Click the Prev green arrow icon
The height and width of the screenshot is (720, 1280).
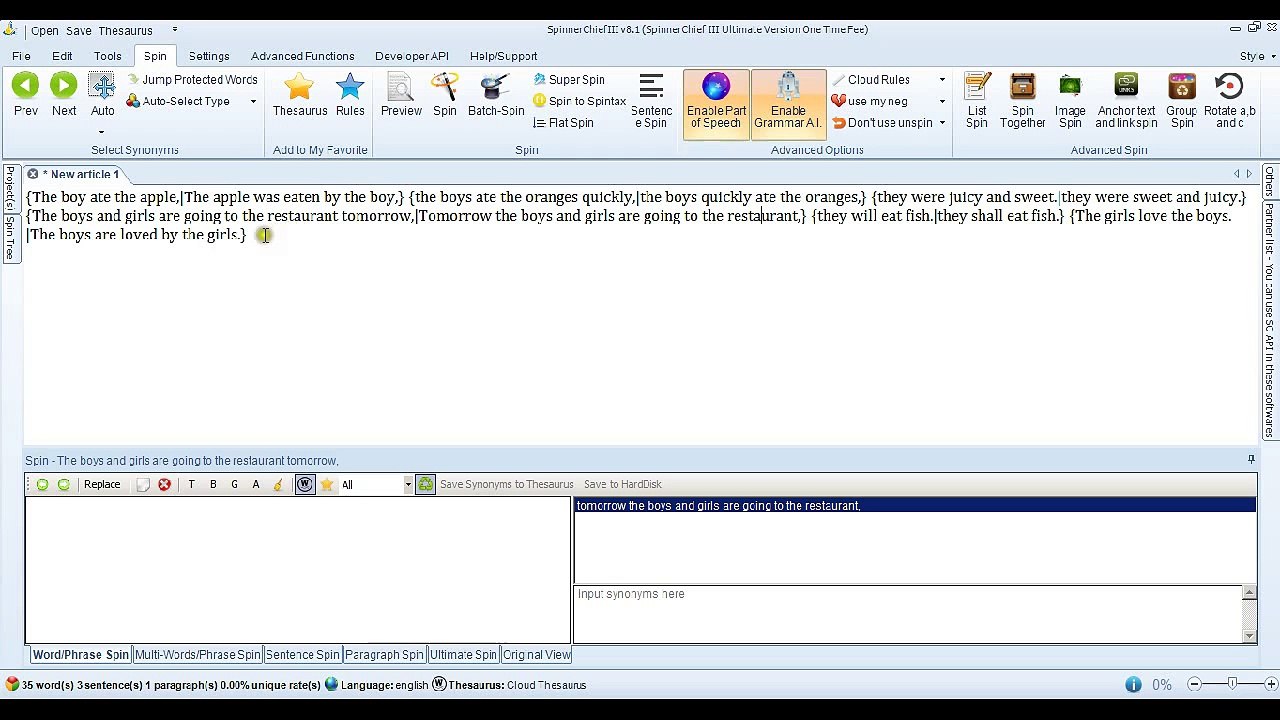click(x=26, y=86)
